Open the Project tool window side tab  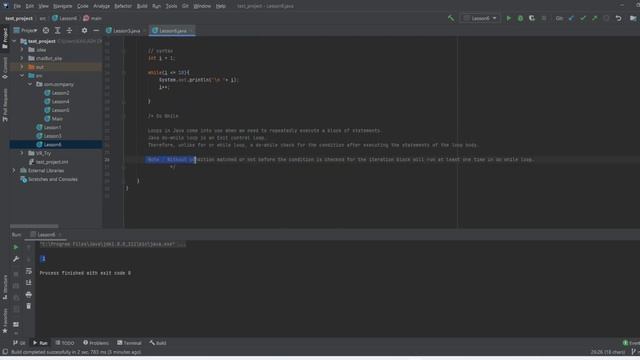click(5, 39)
